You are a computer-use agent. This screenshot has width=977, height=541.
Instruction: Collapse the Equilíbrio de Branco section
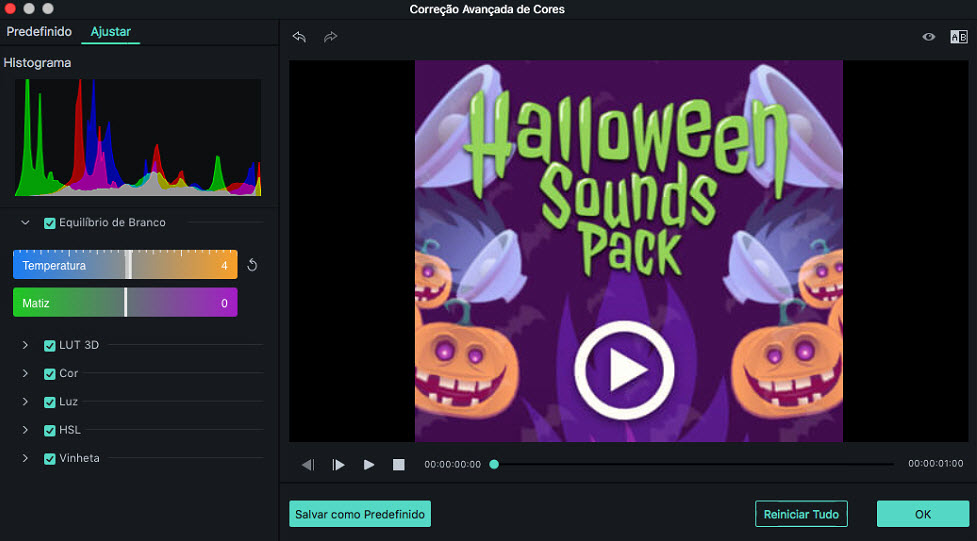pyautogui.click(x=25, y=223)
